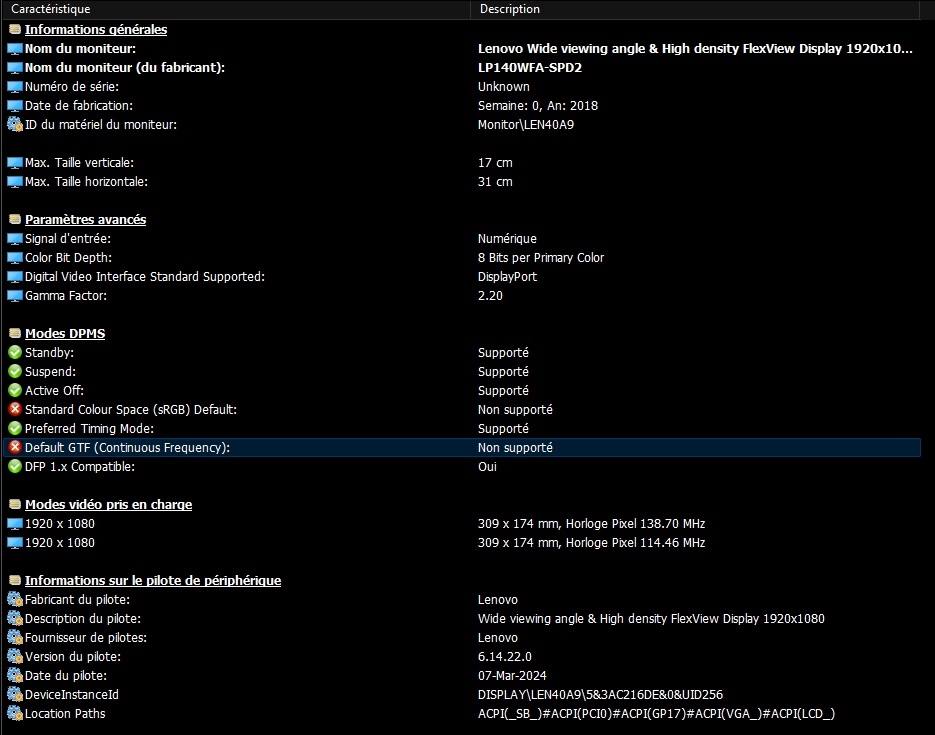Screen dimensions: 935x735
Task: Click the red X icon beside Default GTF (Continuous Frequency)
Action: [x=15, y=447]
